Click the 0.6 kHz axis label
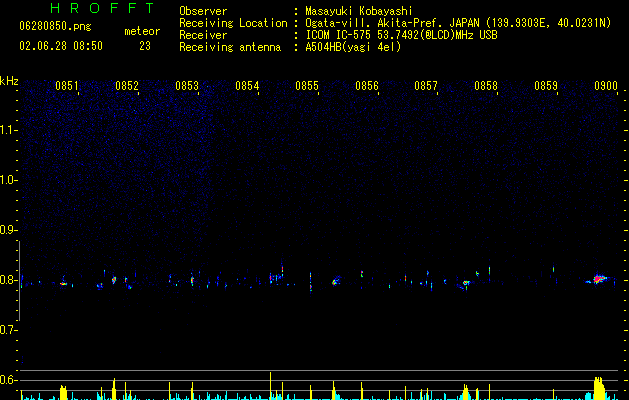Viewport: 629px width, 400px height. pos(8,380)
